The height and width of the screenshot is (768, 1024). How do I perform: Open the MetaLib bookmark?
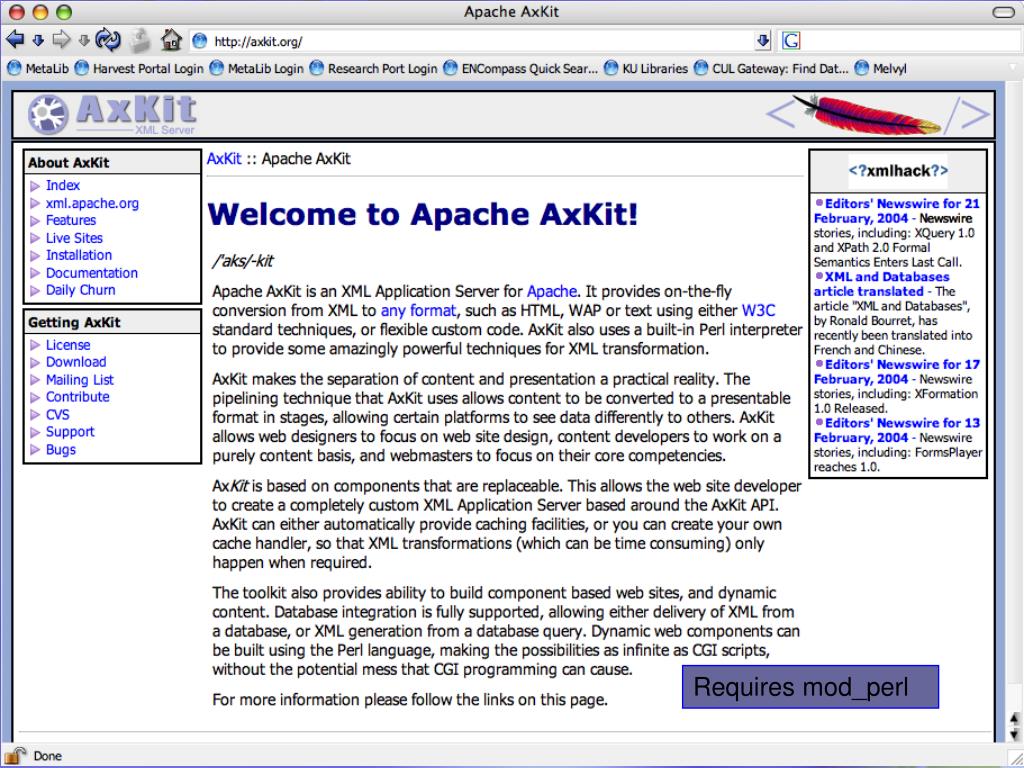(x=38, y=68)
